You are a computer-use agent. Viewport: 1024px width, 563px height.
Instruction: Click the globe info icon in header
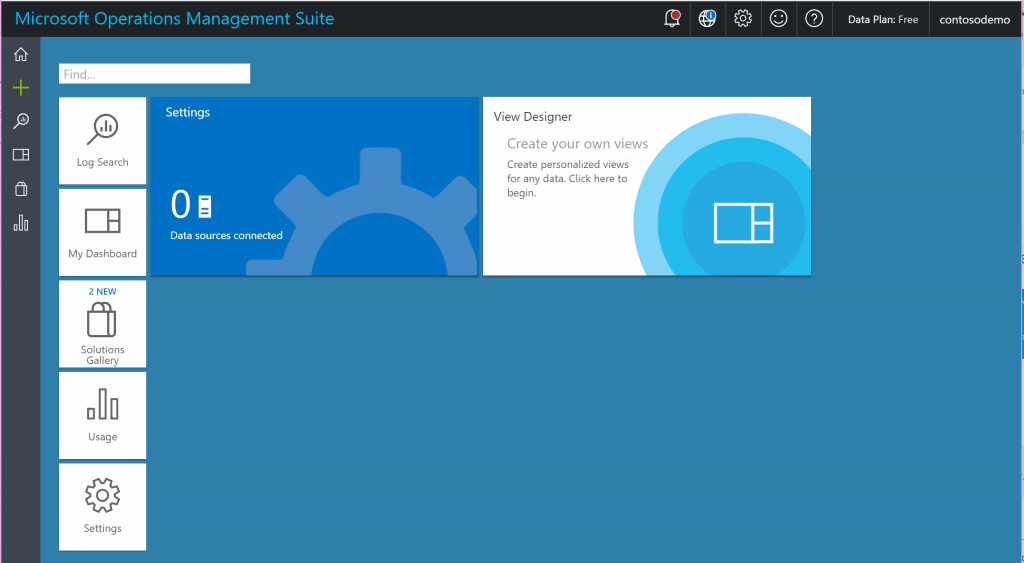coord(707,18)
